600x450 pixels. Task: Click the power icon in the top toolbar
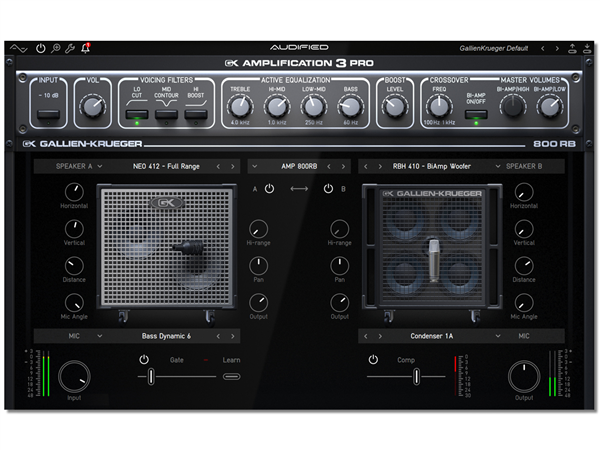coord(40,48)
